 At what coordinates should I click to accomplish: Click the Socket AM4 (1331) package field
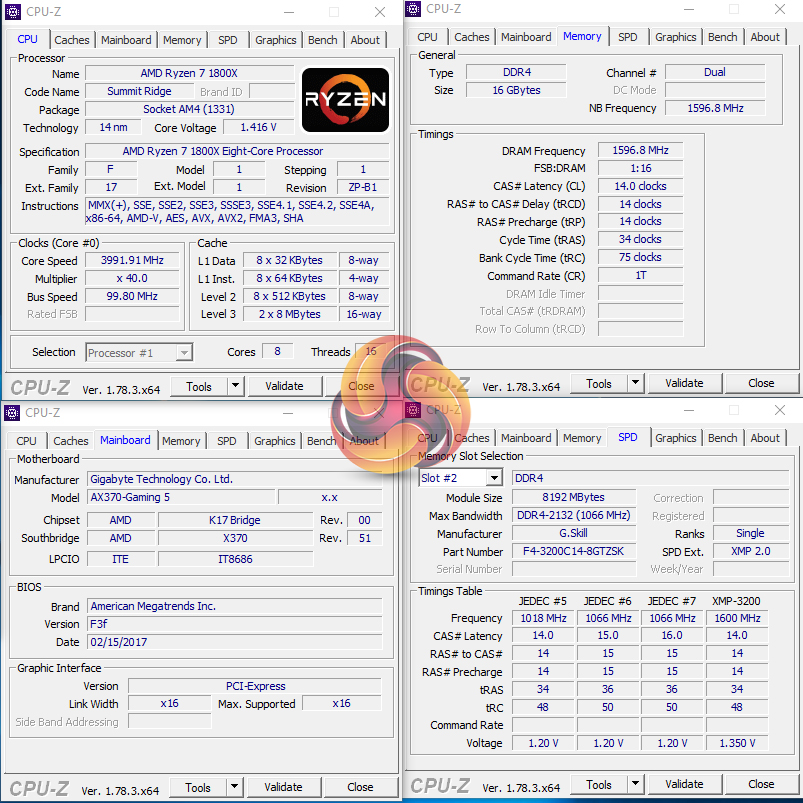pyautogui.click(x=189, y=109)
